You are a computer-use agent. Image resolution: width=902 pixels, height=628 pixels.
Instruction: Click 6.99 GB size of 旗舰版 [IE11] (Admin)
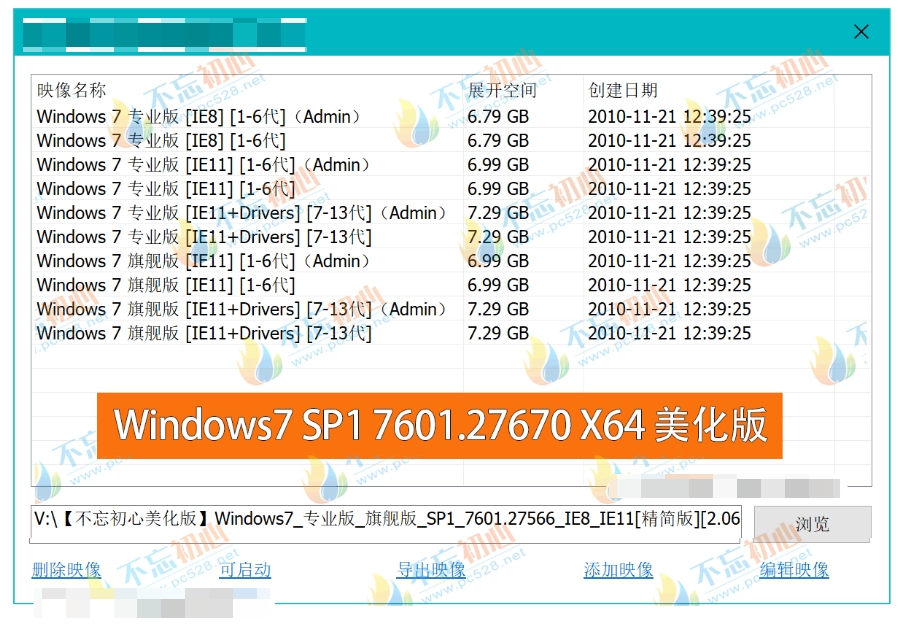pos(498,262)
